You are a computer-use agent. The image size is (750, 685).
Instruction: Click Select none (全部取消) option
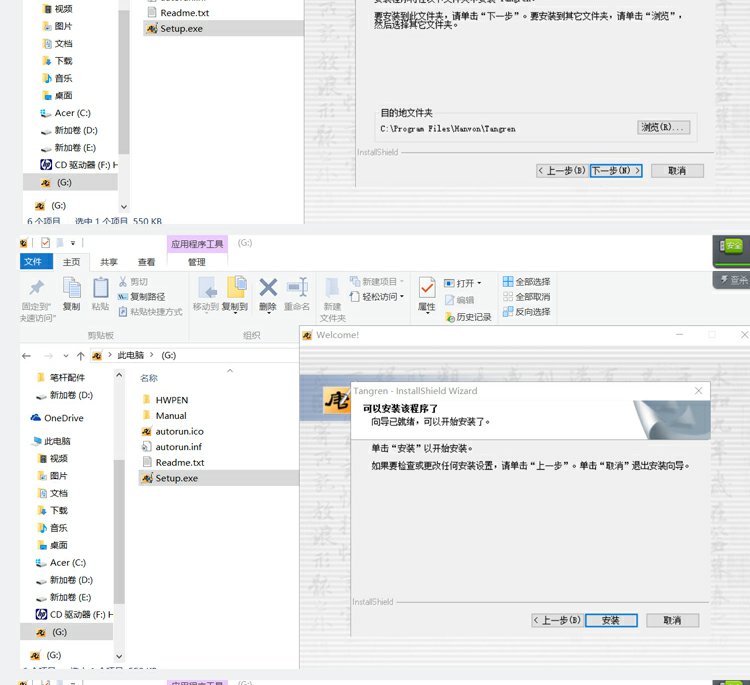526,297
